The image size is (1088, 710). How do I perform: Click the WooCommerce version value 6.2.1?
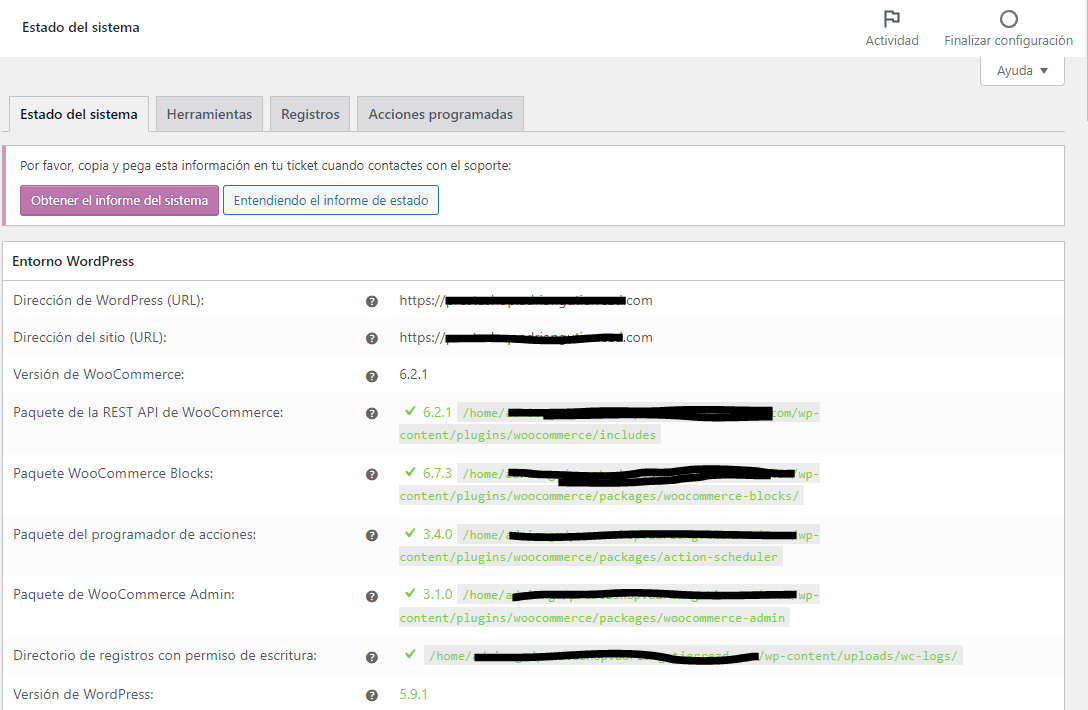[x=414, y=375]
